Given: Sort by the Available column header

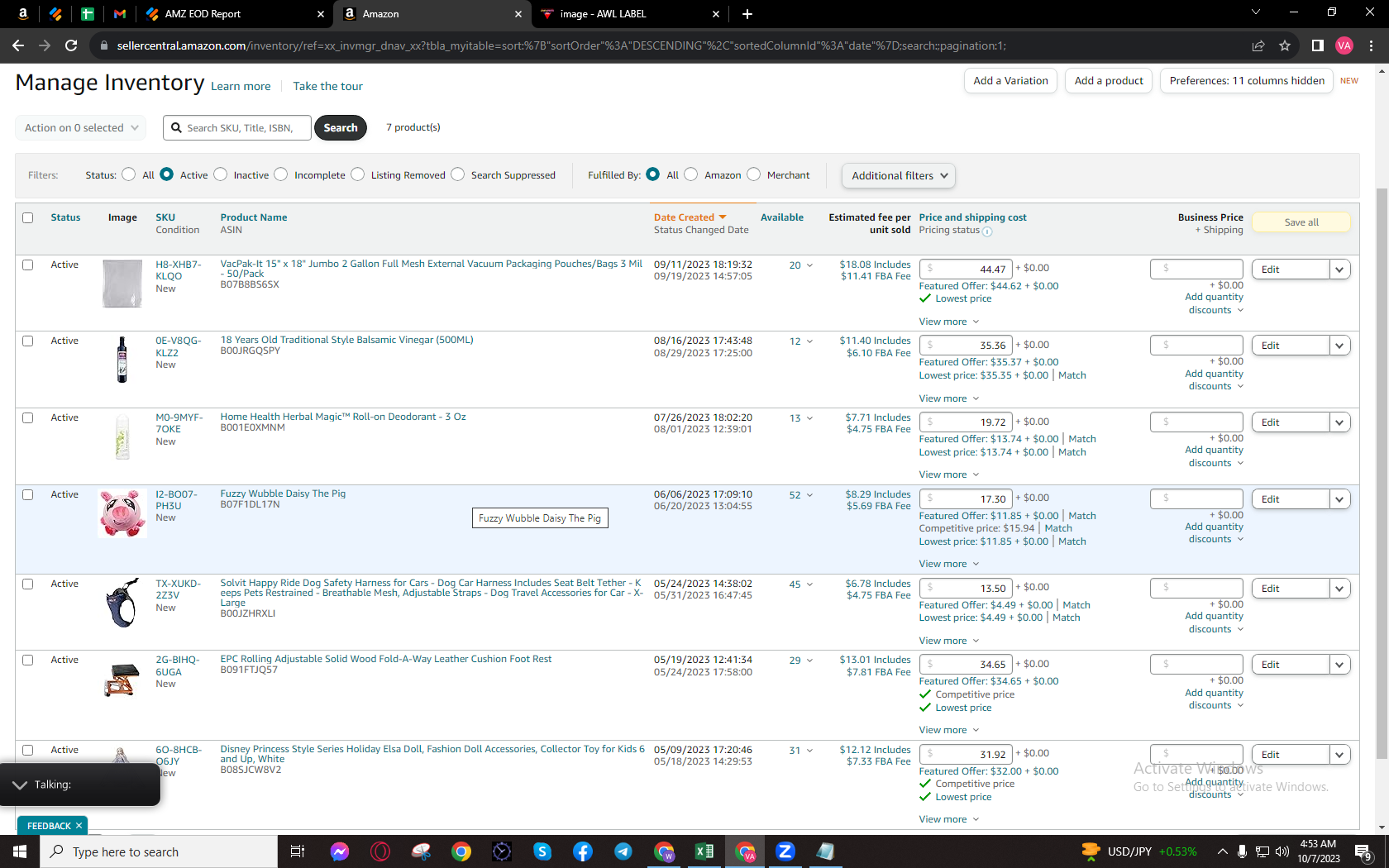Looking at the screenshot, I should [782, 217].
